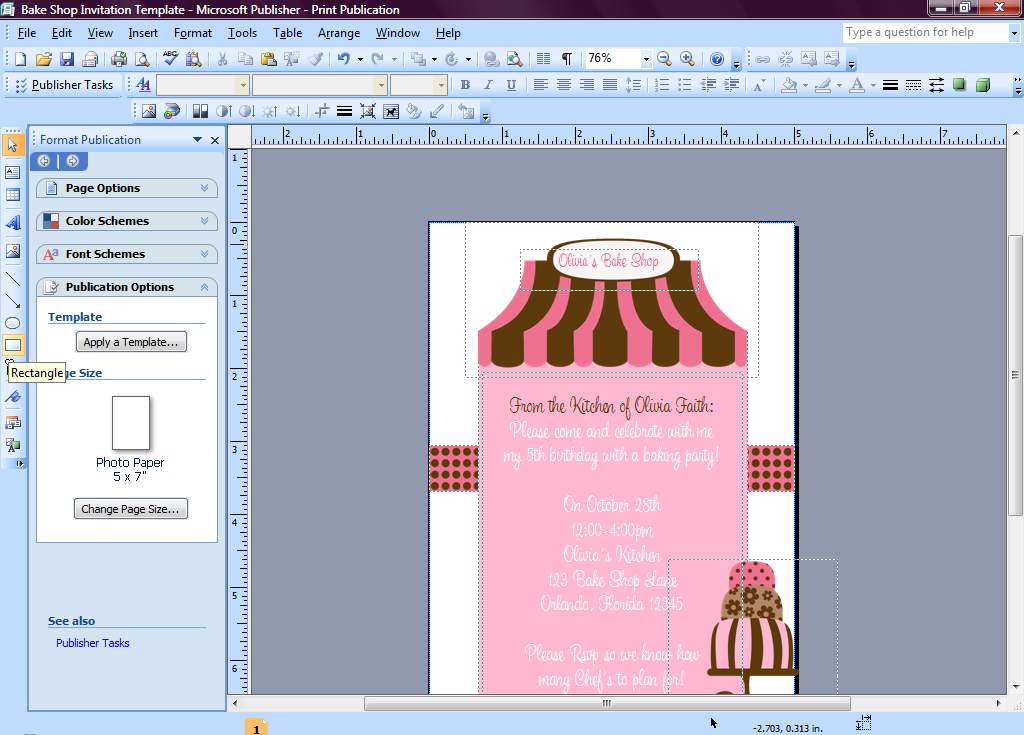This screenshot has width=1024, height=735.
Task: Toggle Bold formatting
Action: point(465,85)
